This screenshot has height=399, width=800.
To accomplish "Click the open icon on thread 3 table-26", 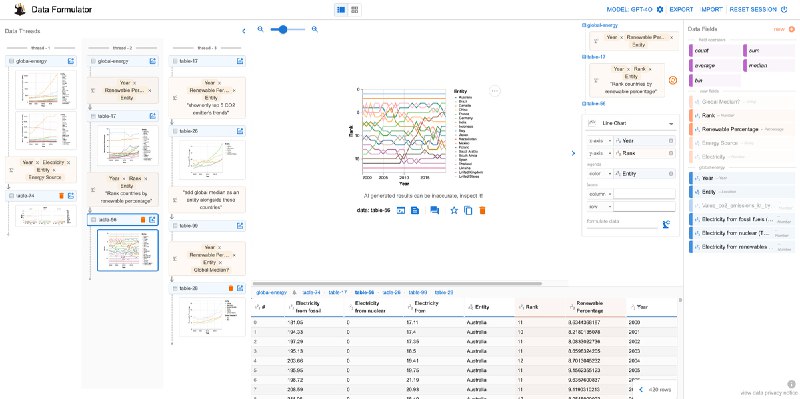I will click(x=240, y=131).
